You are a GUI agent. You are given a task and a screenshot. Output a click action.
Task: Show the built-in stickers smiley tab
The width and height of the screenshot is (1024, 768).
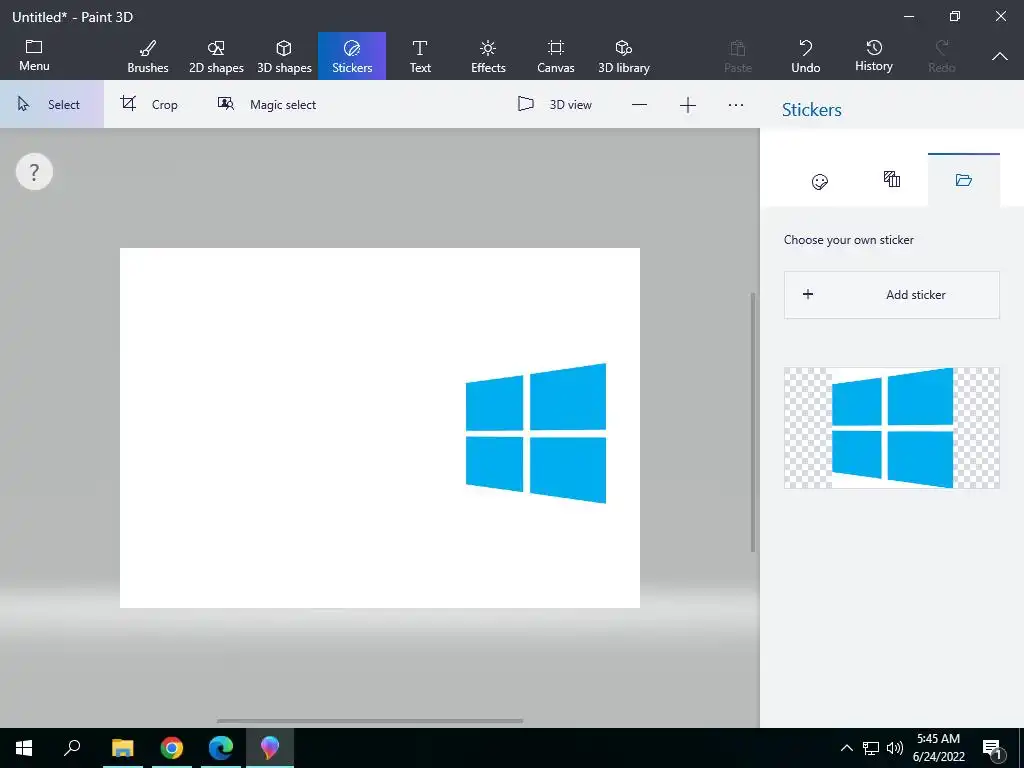(x=820, y=181)
